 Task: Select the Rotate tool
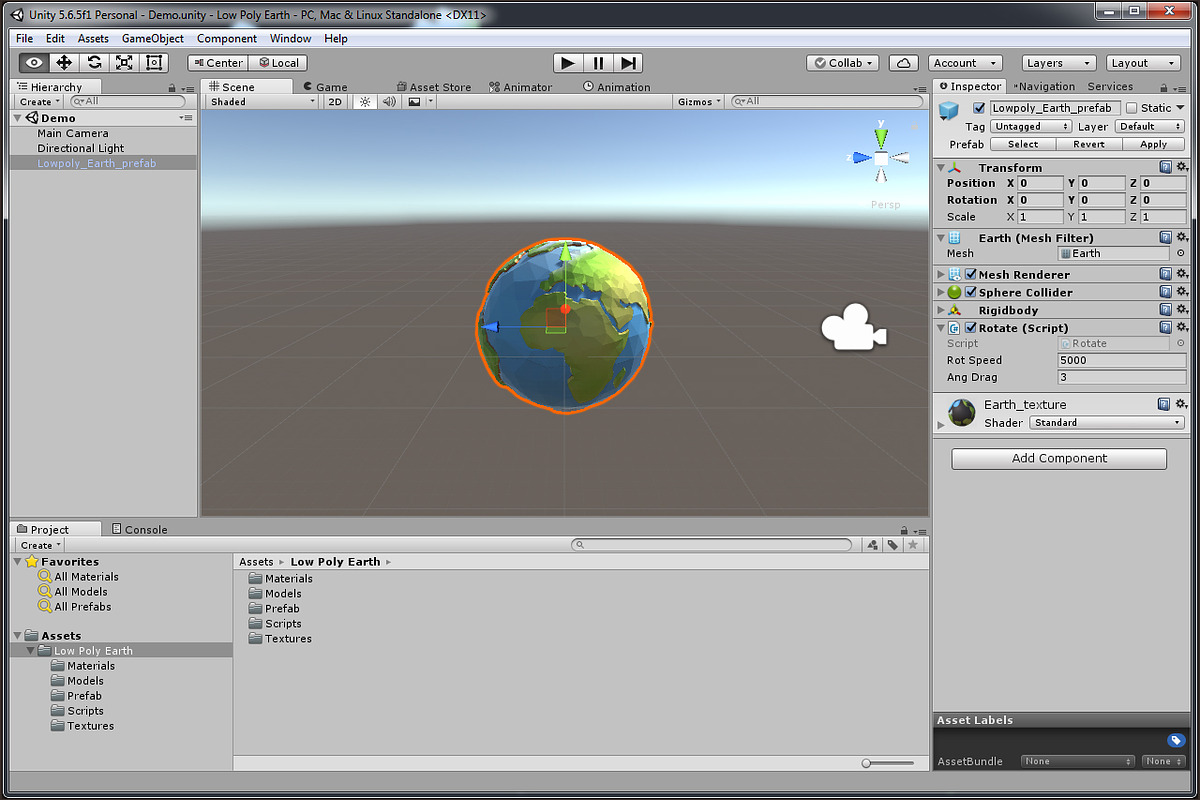click(94, 62)
